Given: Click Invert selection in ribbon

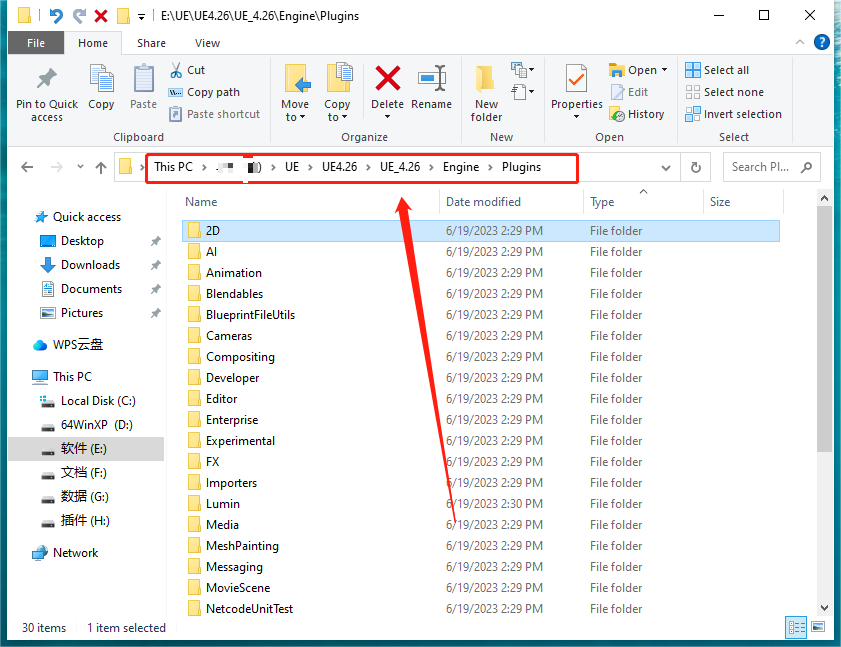Looking at the screenshot, I should 734,114.
